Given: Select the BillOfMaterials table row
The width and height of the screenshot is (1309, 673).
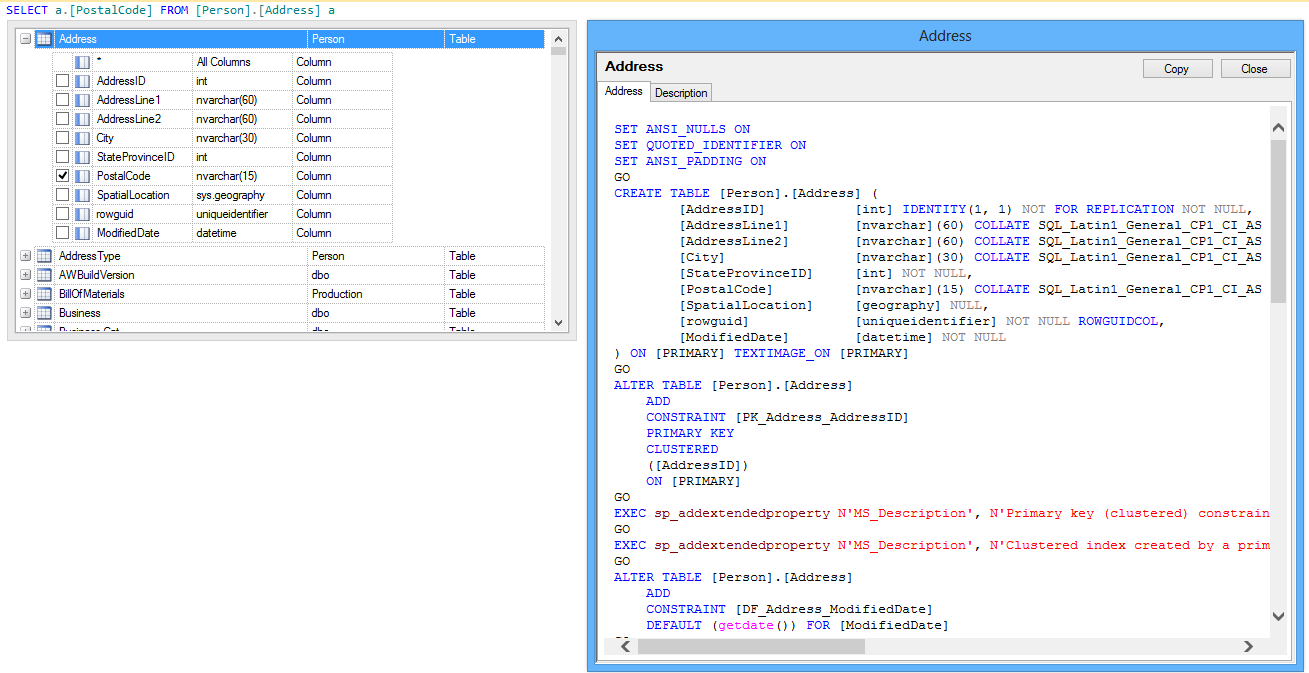Looking at the screenshot, I should coord(290,294).
